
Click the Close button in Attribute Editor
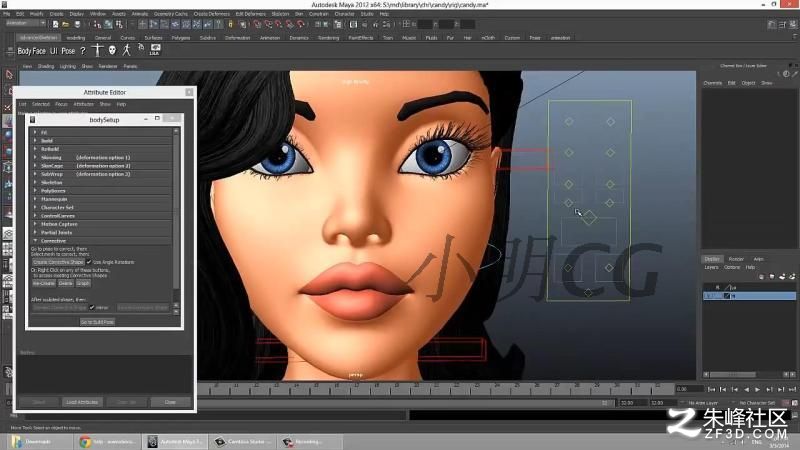click(x=170, y=402)
